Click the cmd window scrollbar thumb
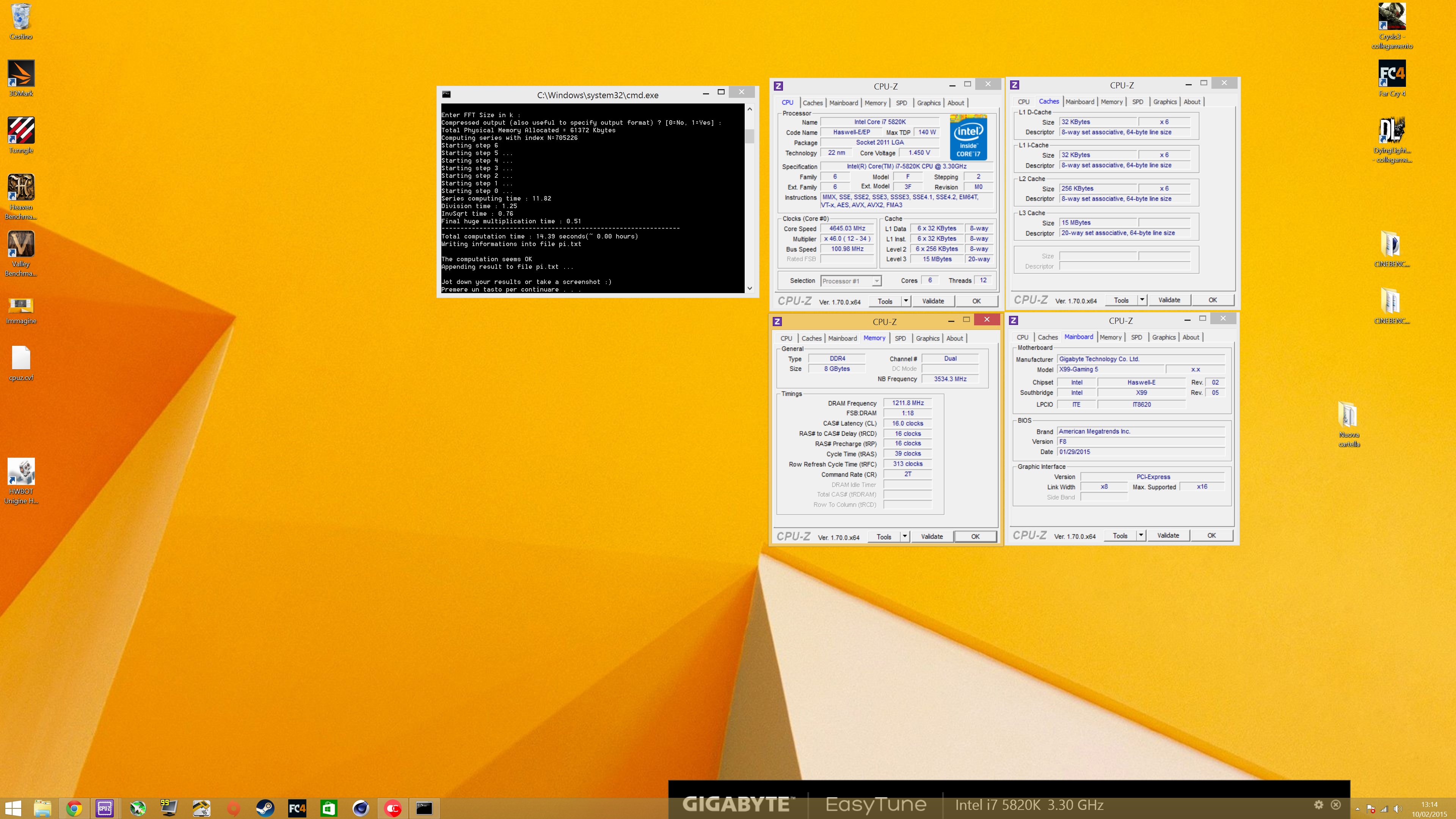 (x=750, y=136)
